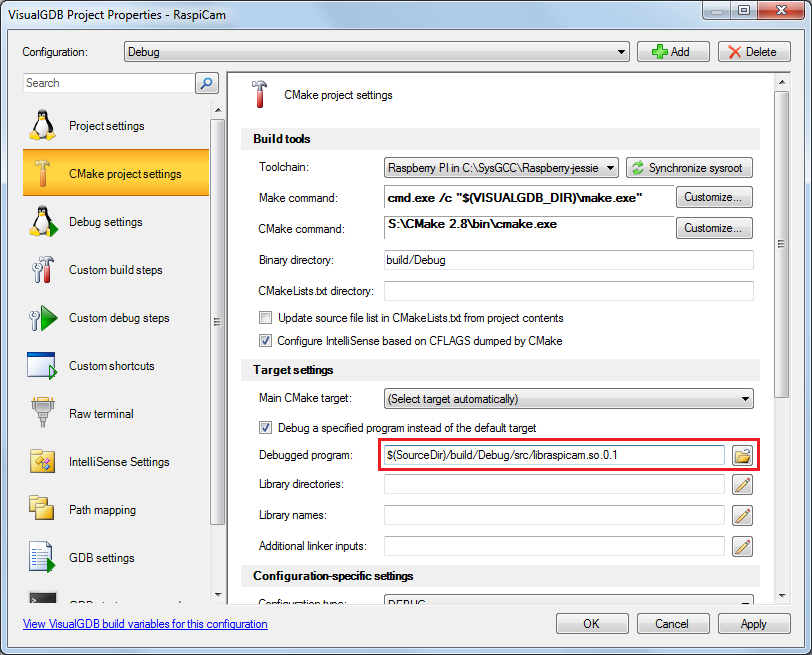Click the Make command text field
This screenshot has height=655, width=812.
click(529, 198)
